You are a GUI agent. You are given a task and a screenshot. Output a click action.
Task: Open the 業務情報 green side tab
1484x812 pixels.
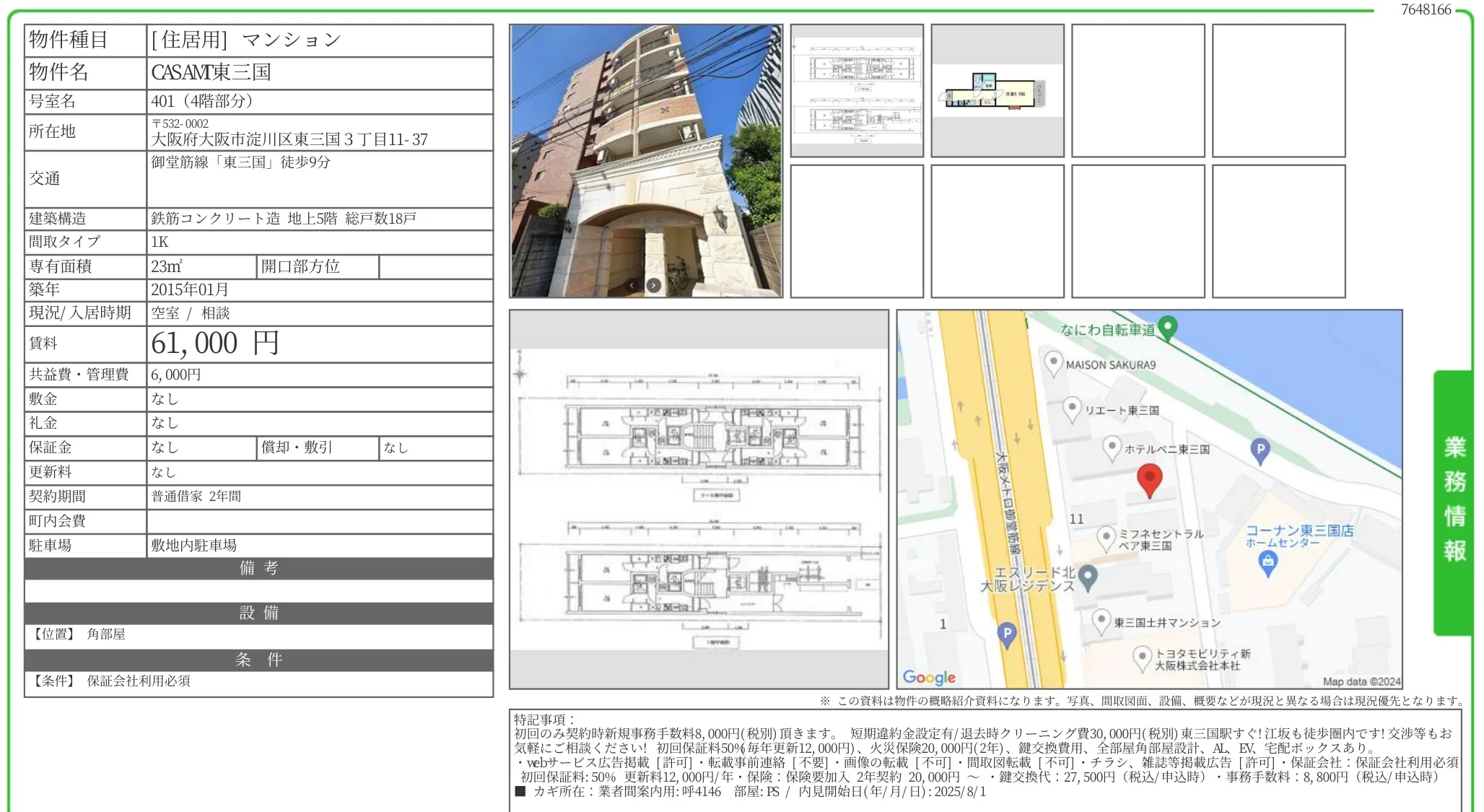1454,502
